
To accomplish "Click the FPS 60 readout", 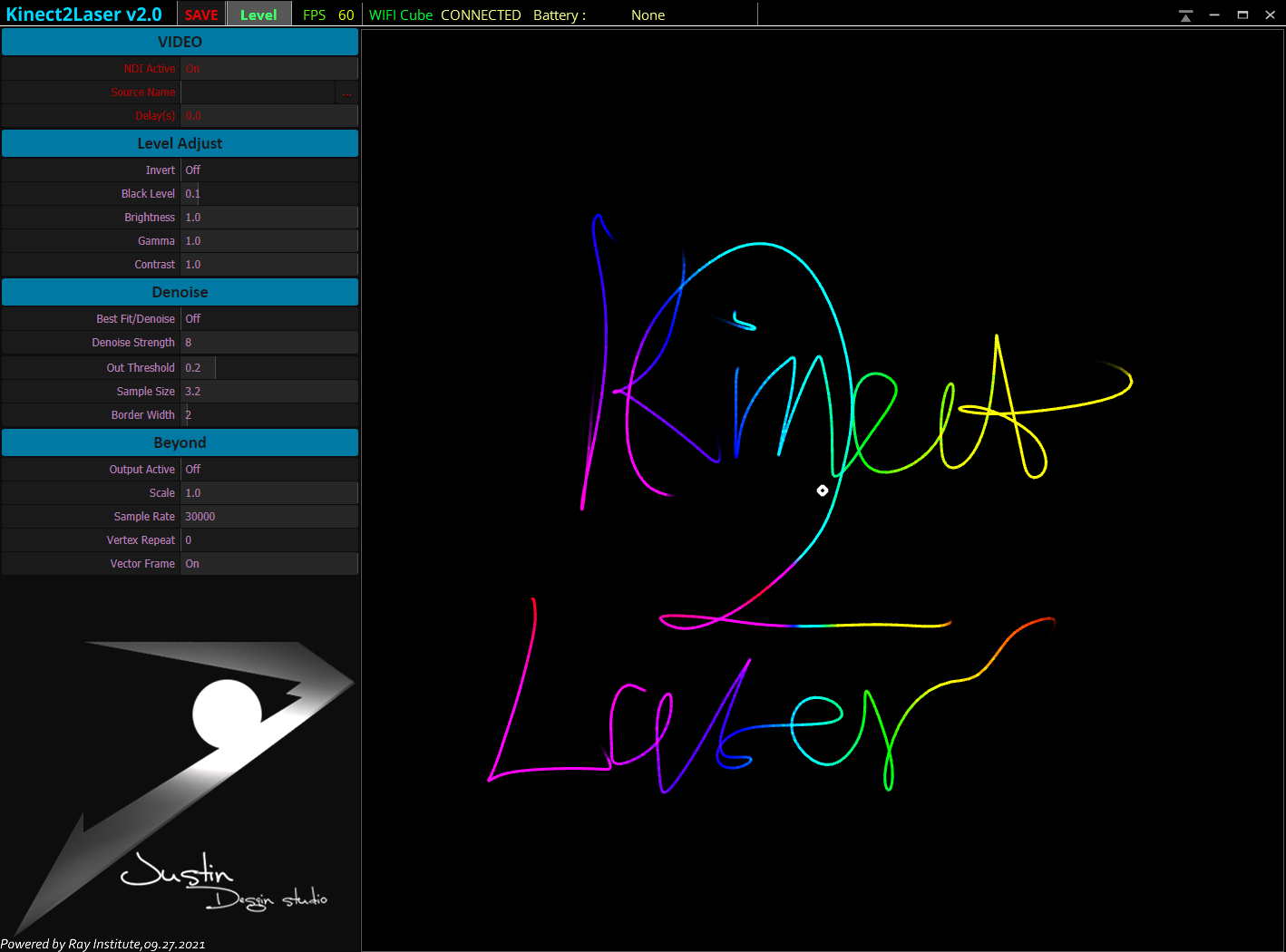I will click(328, 15).
